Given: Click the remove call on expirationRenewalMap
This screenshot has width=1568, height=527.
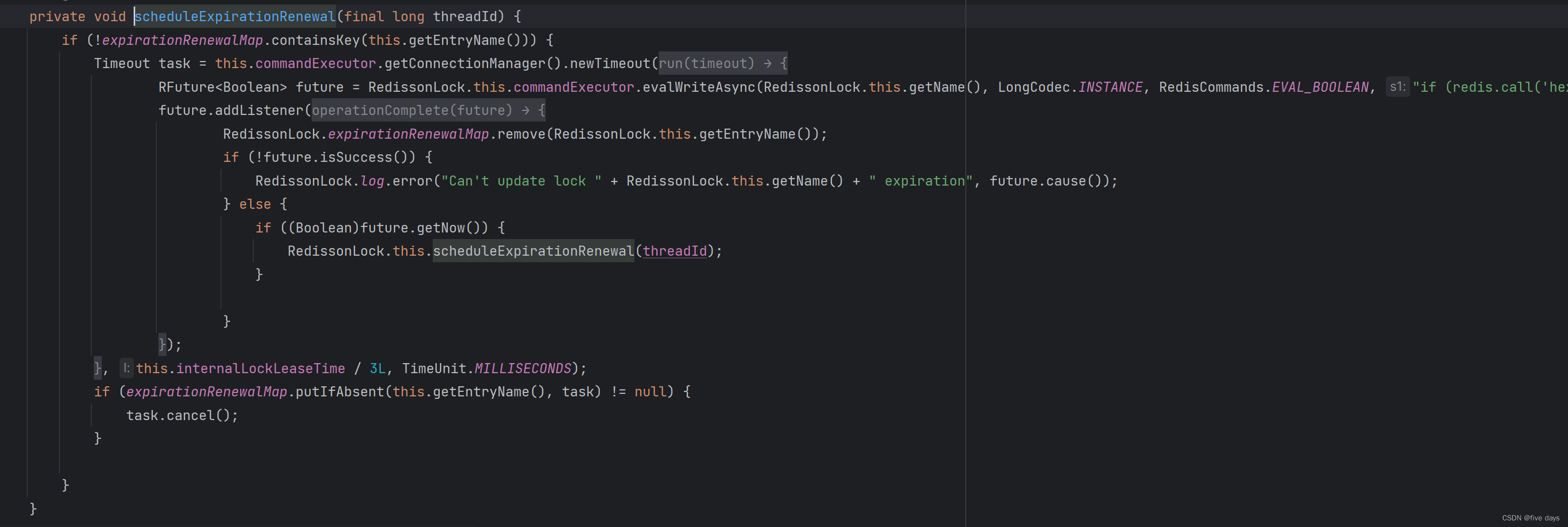Looking at the screenshot, I should pyautogui.click(x=521, y=134).
